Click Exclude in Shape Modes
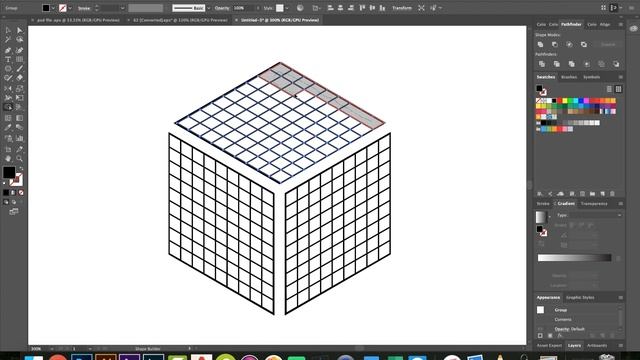The height and width of the screenshot is (360, 640). coord(584,44)
